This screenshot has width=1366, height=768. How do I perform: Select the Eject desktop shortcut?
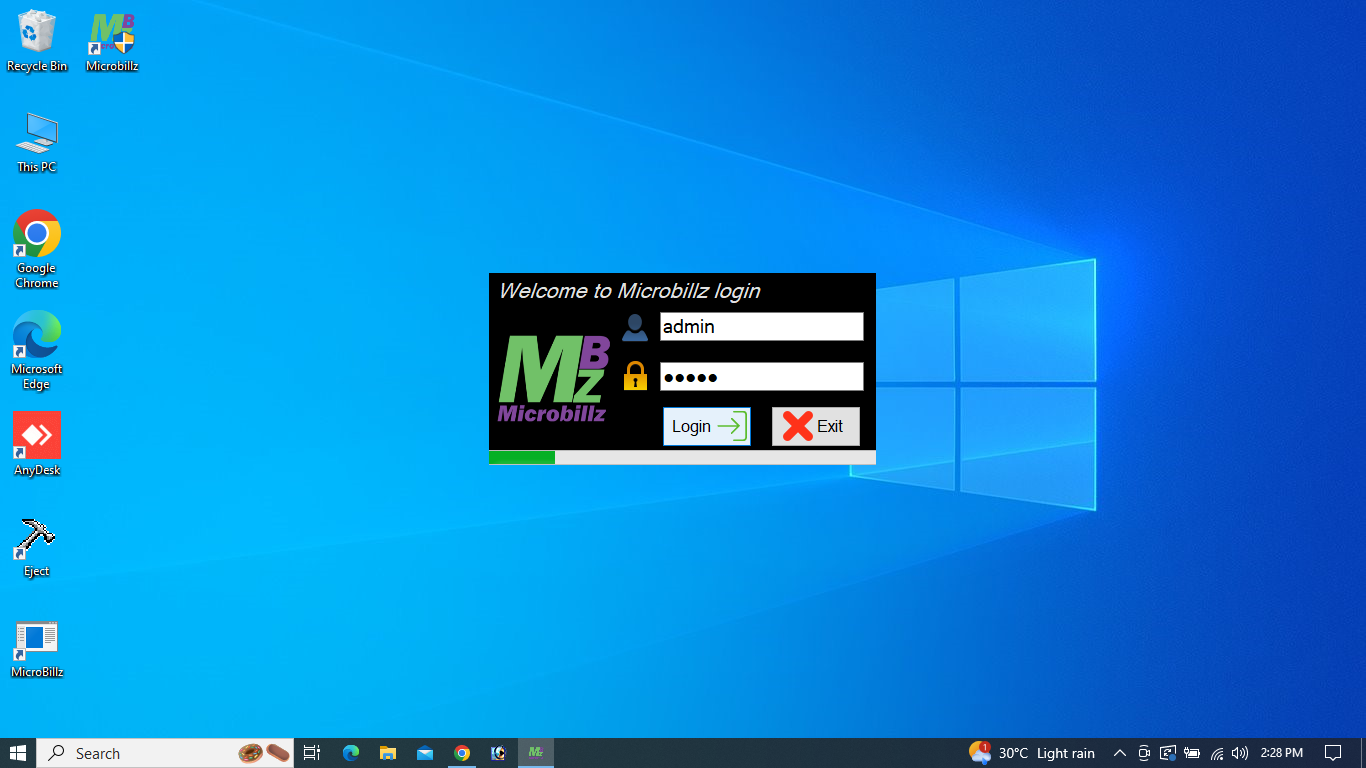[x=37, y=545]
